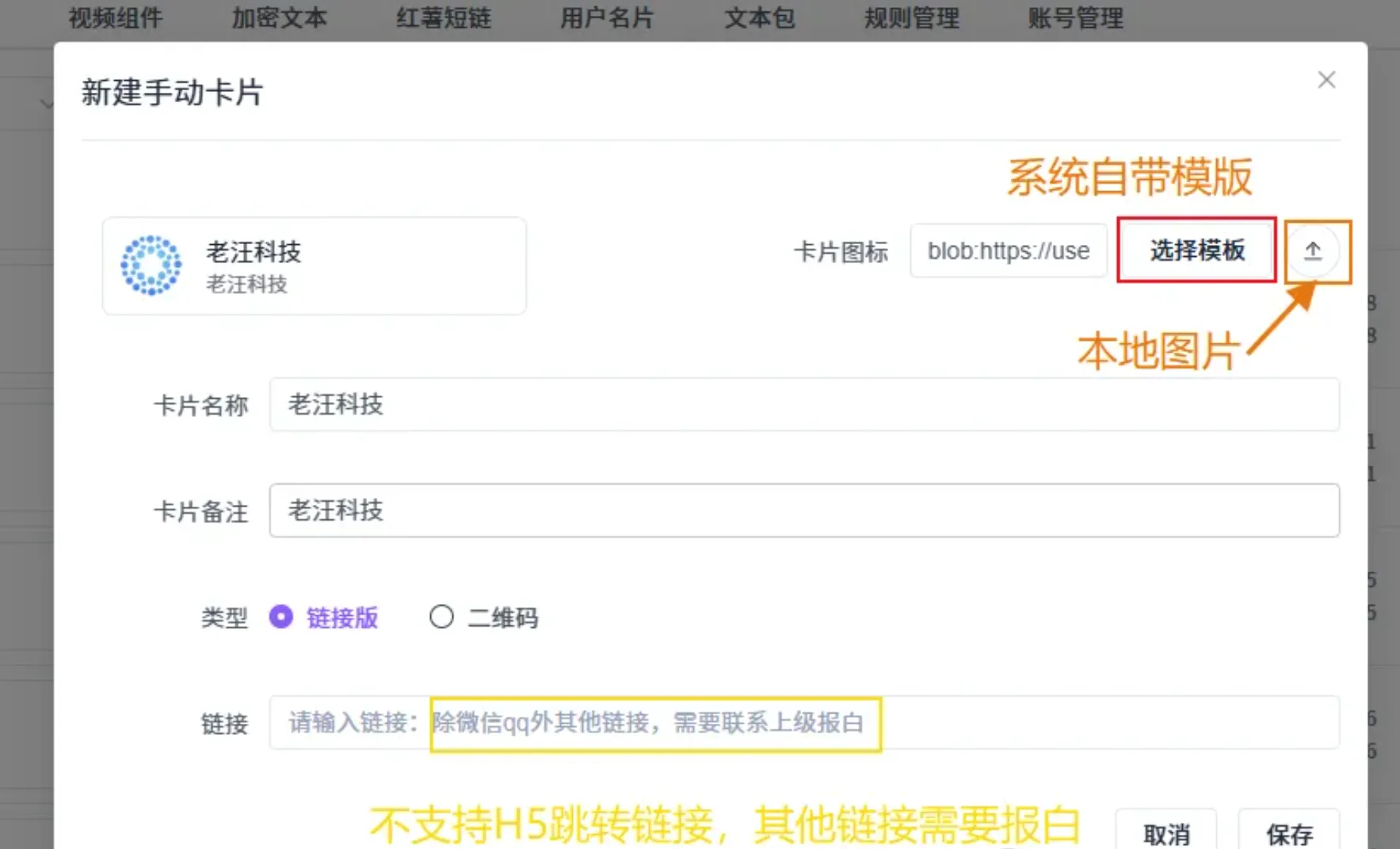This screenshot has width=1400, height=849.
Task: Focus the 卡片备注 input field
Action: (804, 511)
